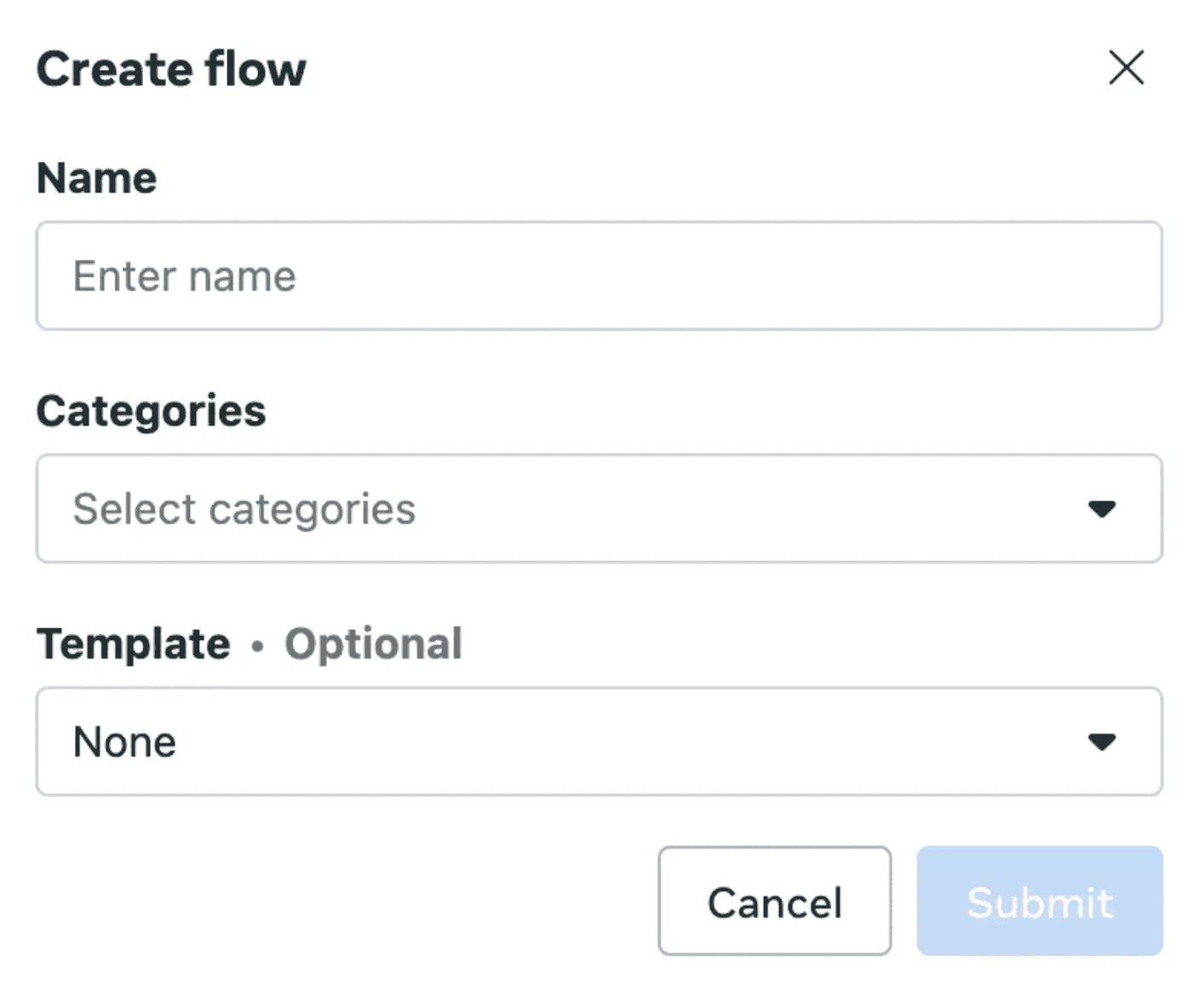Click the Create flow title text
Image resolution: width=1204 pixels, height=996 pixels.
170,69
